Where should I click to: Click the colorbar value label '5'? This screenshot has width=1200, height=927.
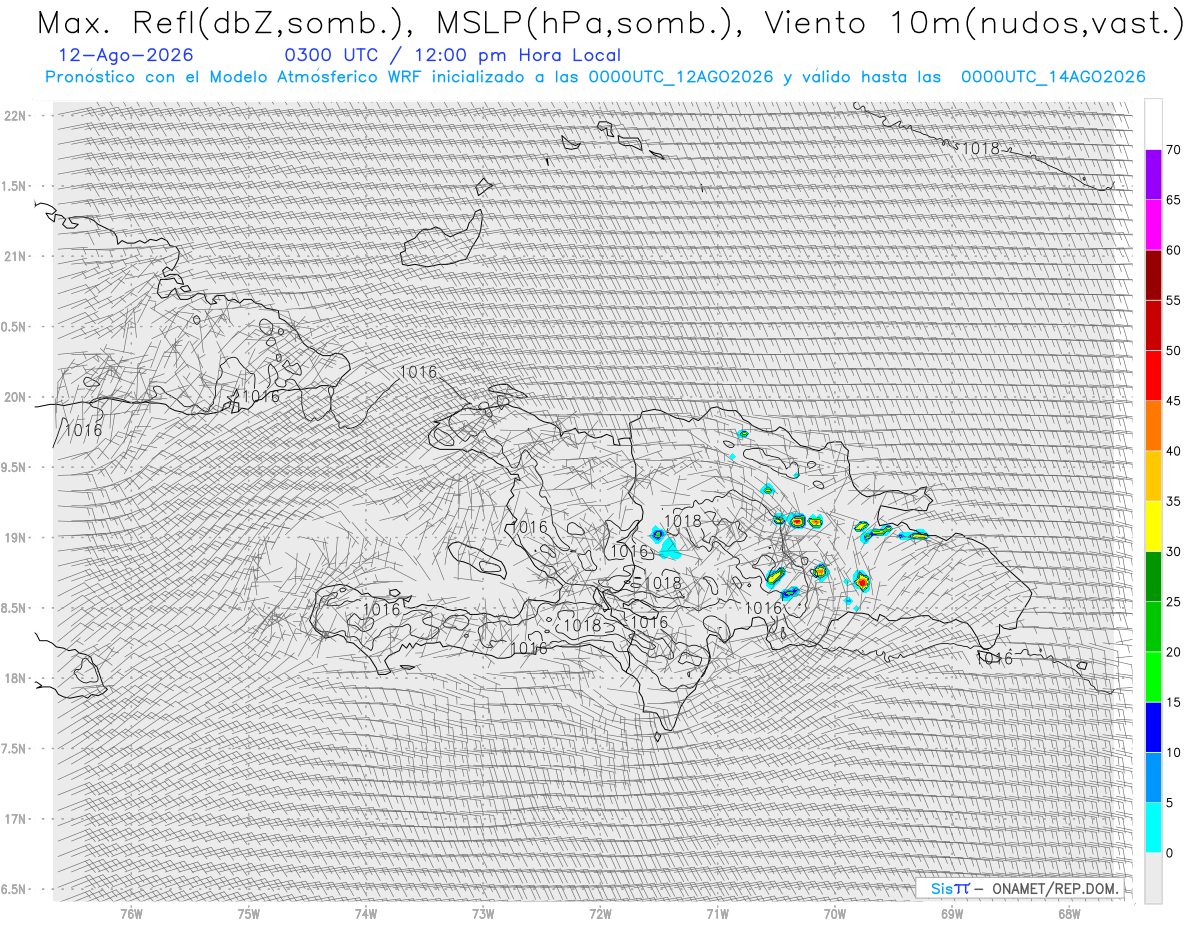click(x=1169, y=802)
